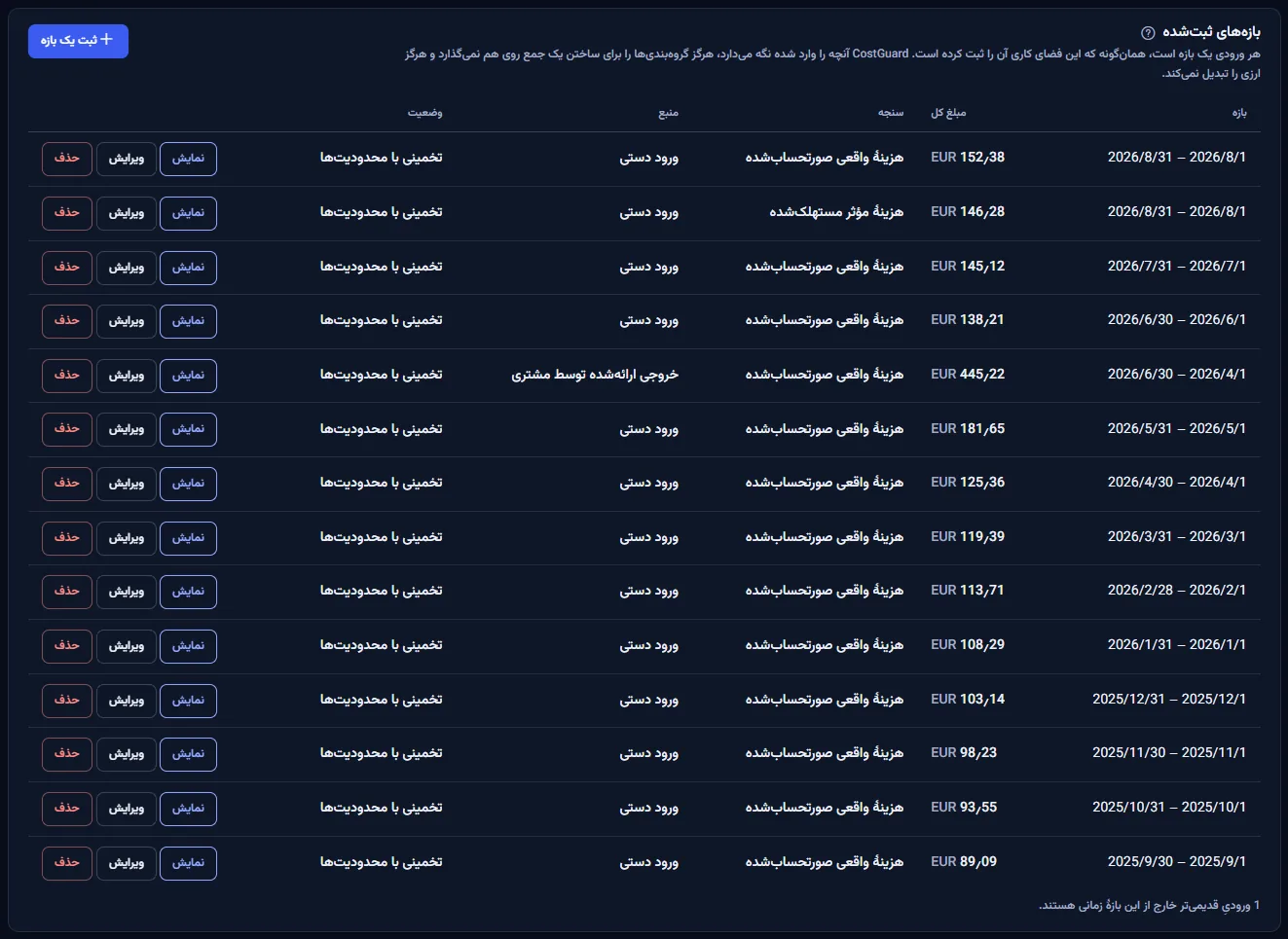Show the EUR 125,36 entry

[188, 484]
